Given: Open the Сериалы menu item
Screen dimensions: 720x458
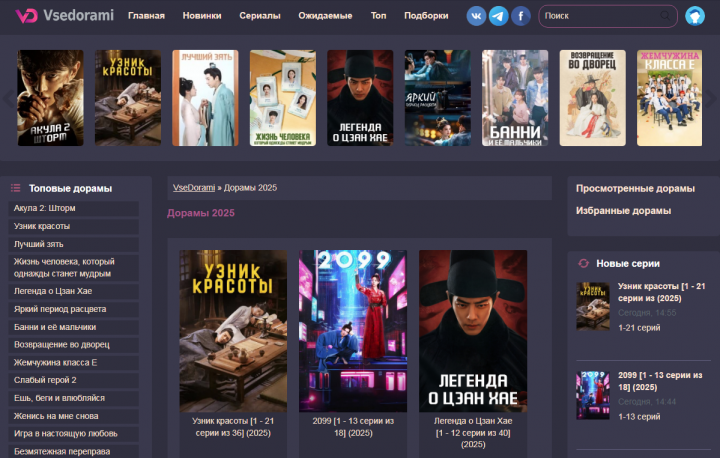Looking at the screenshot, I should point(260,16).
